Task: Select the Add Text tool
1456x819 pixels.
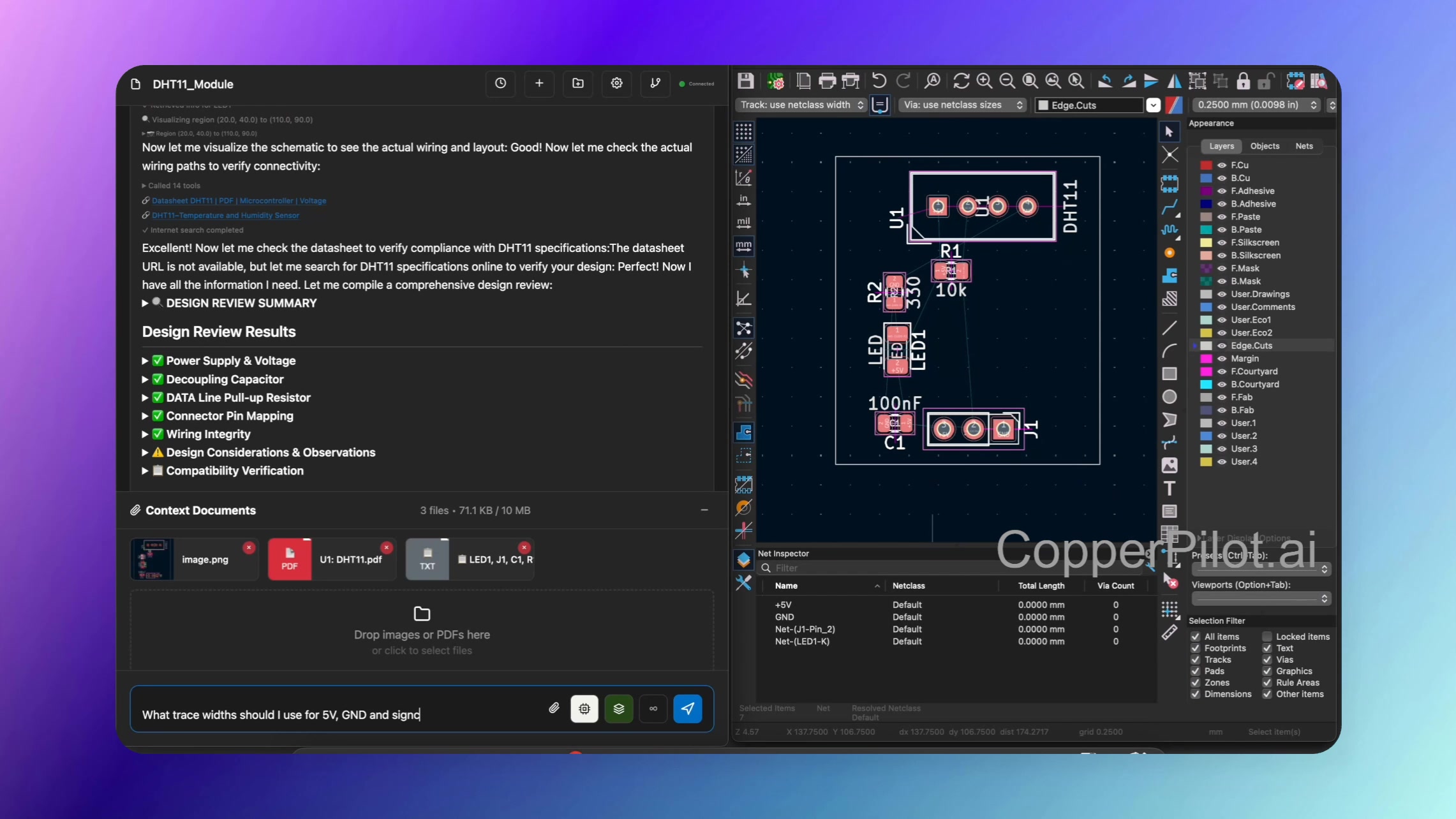Action: 1170,489
